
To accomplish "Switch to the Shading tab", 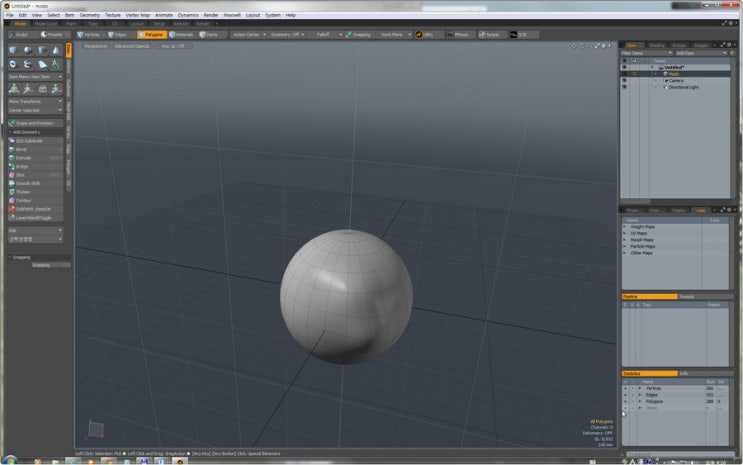I will pyautogui.click(x=657, y=46).
